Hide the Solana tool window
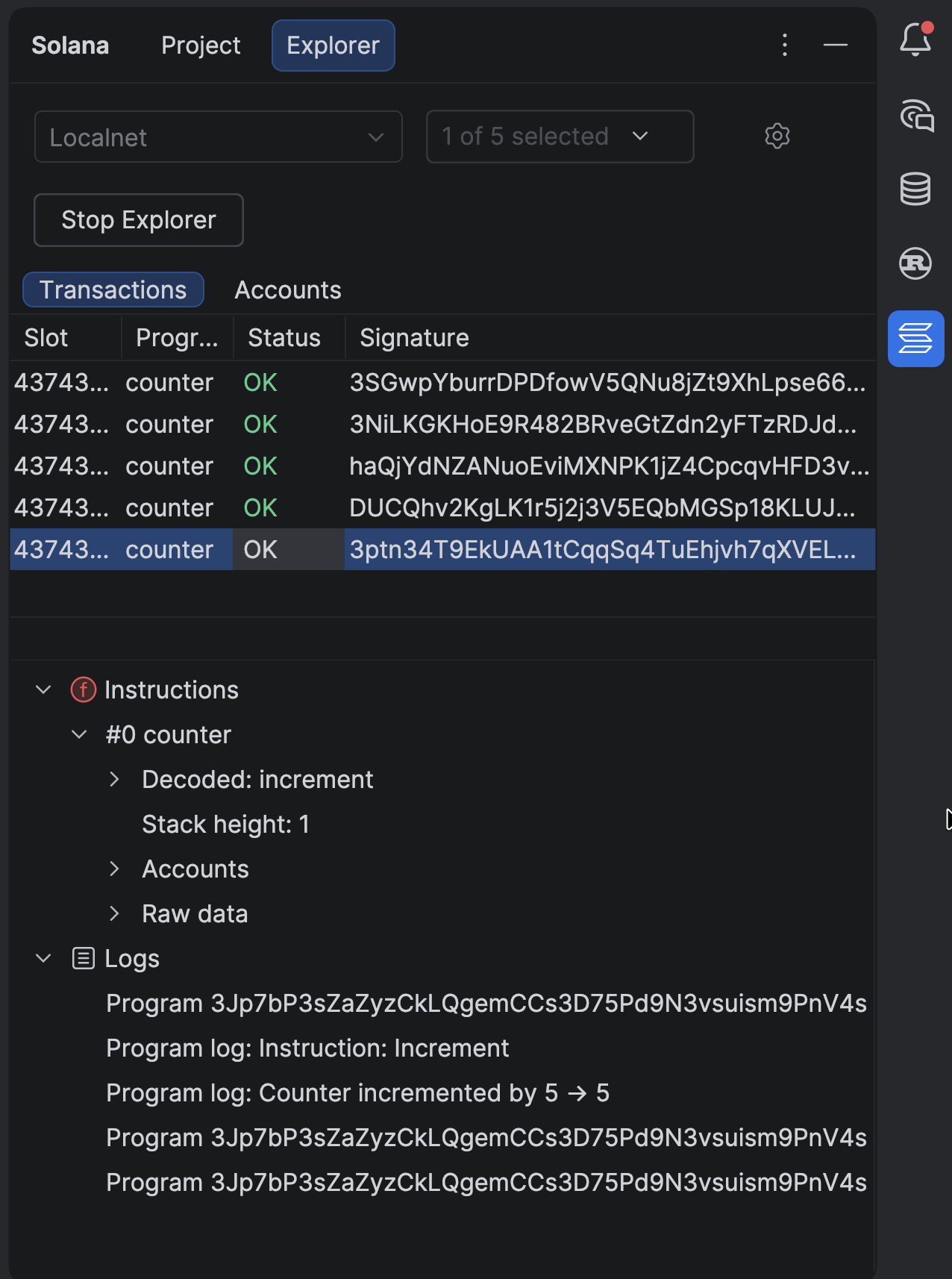 pyautogui.click(x=836, y=45)
